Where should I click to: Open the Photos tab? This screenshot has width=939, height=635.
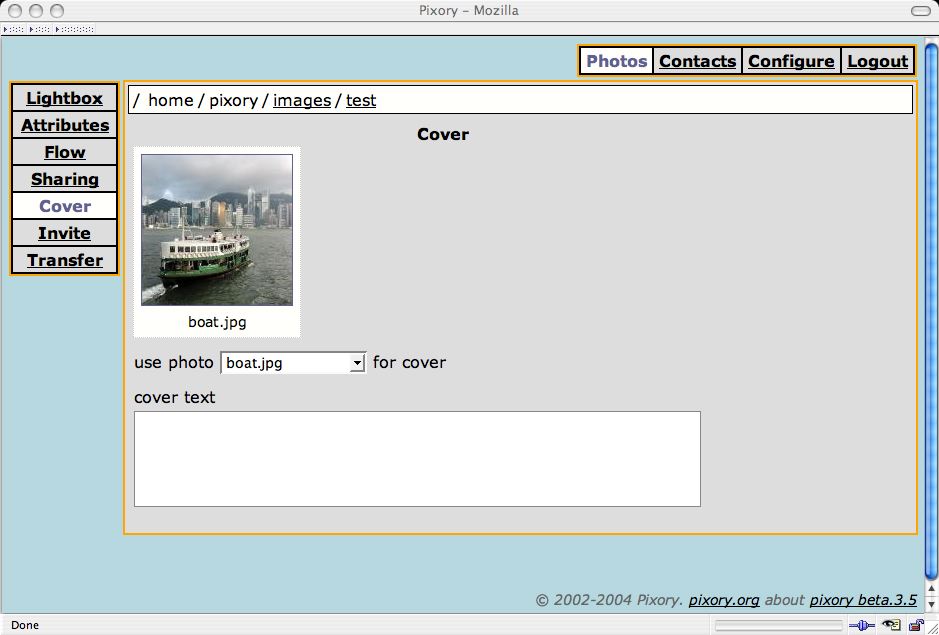coord(616,61)
